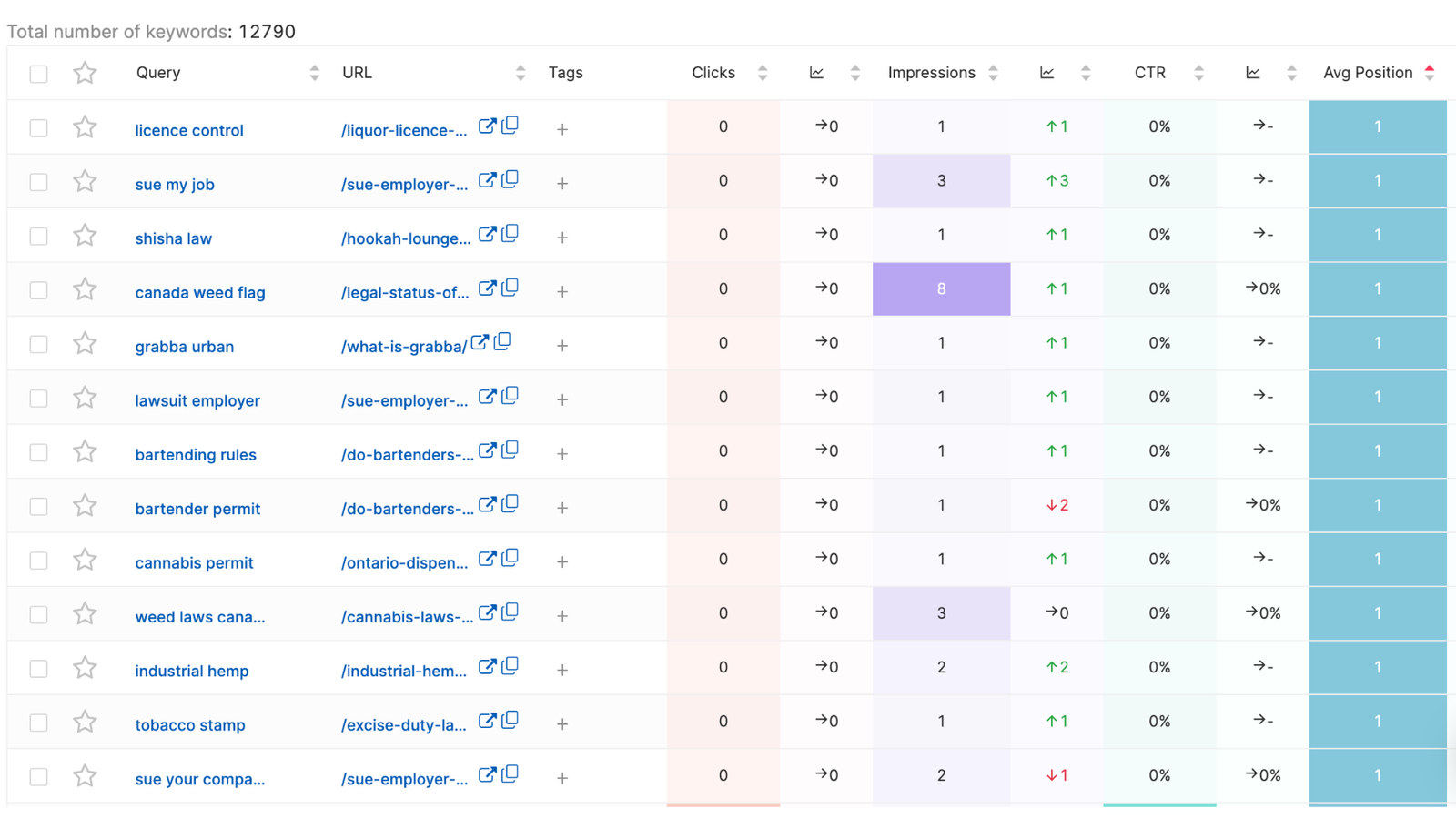
Task: Open the '/cannabis-laws-...' URL link
Action: [407, 617]
